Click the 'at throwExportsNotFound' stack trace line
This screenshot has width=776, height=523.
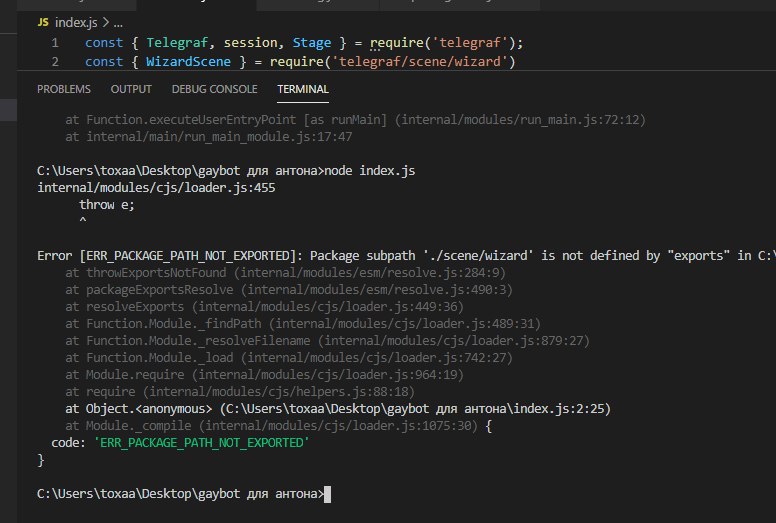(x=286, y=273)
